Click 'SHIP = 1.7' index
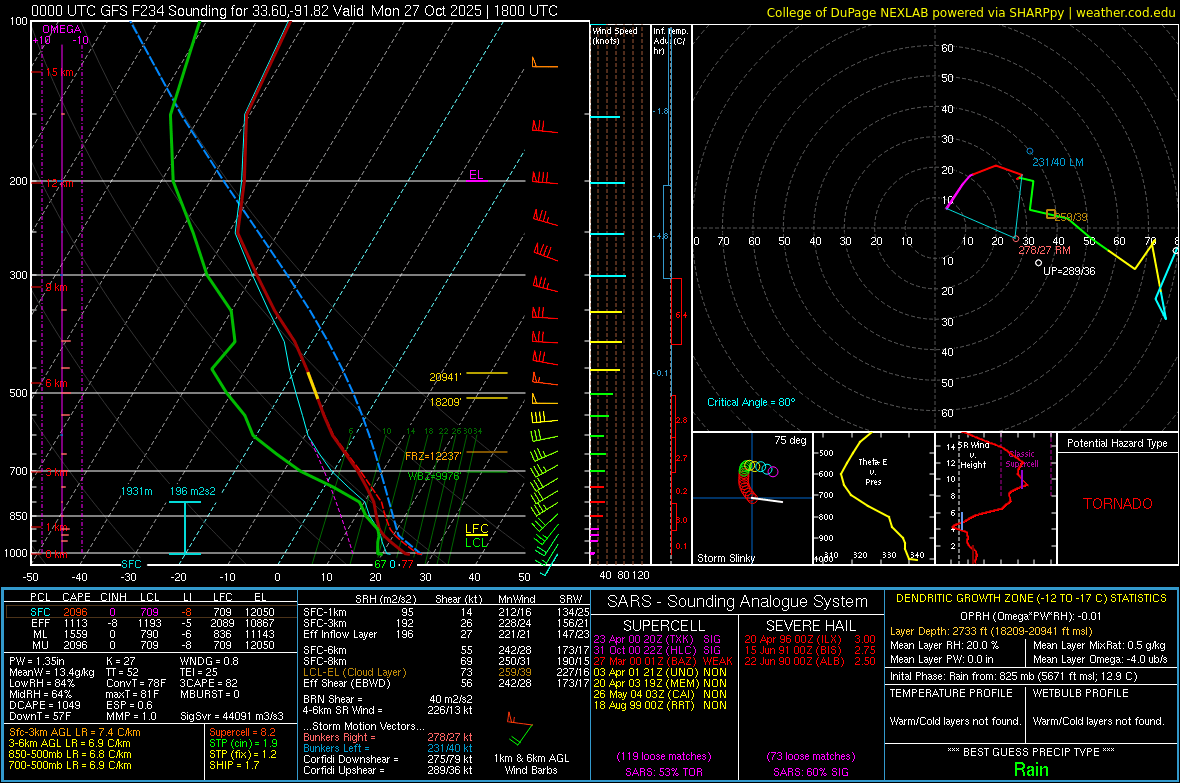Viewport: 1180px width, 783px height. point(234,765)
